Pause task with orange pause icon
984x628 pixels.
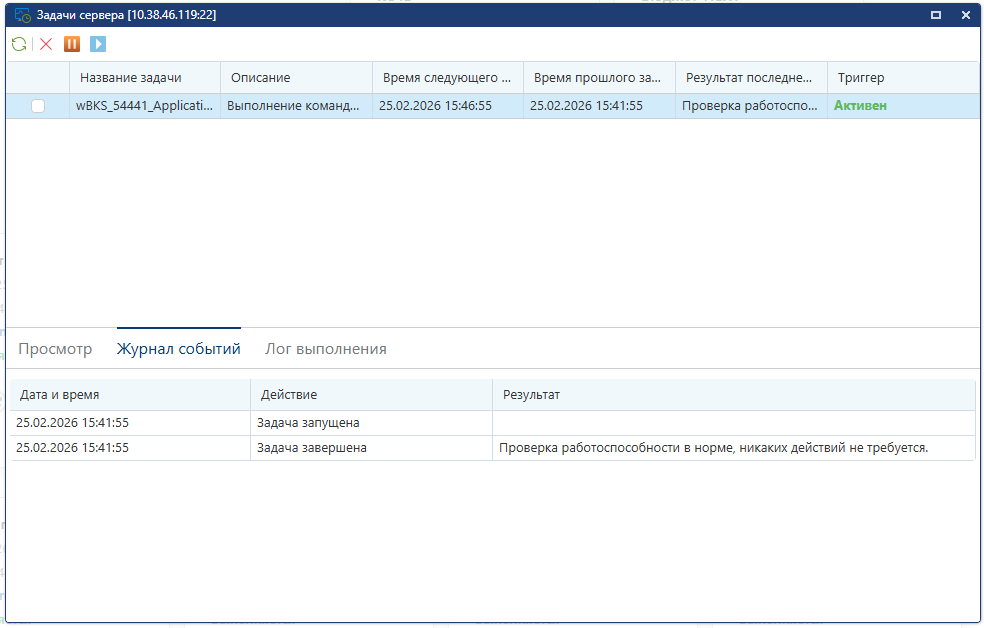click(72, 44)
